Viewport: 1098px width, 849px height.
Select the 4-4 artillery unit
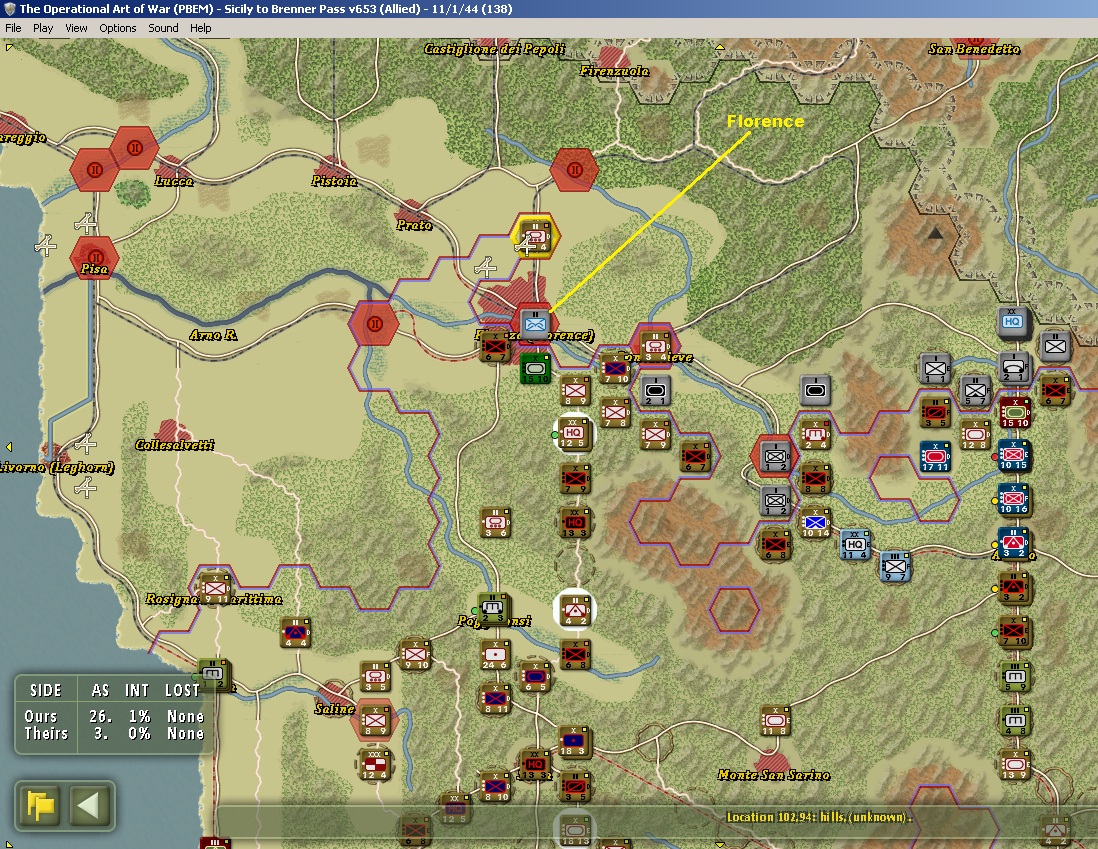295,633
